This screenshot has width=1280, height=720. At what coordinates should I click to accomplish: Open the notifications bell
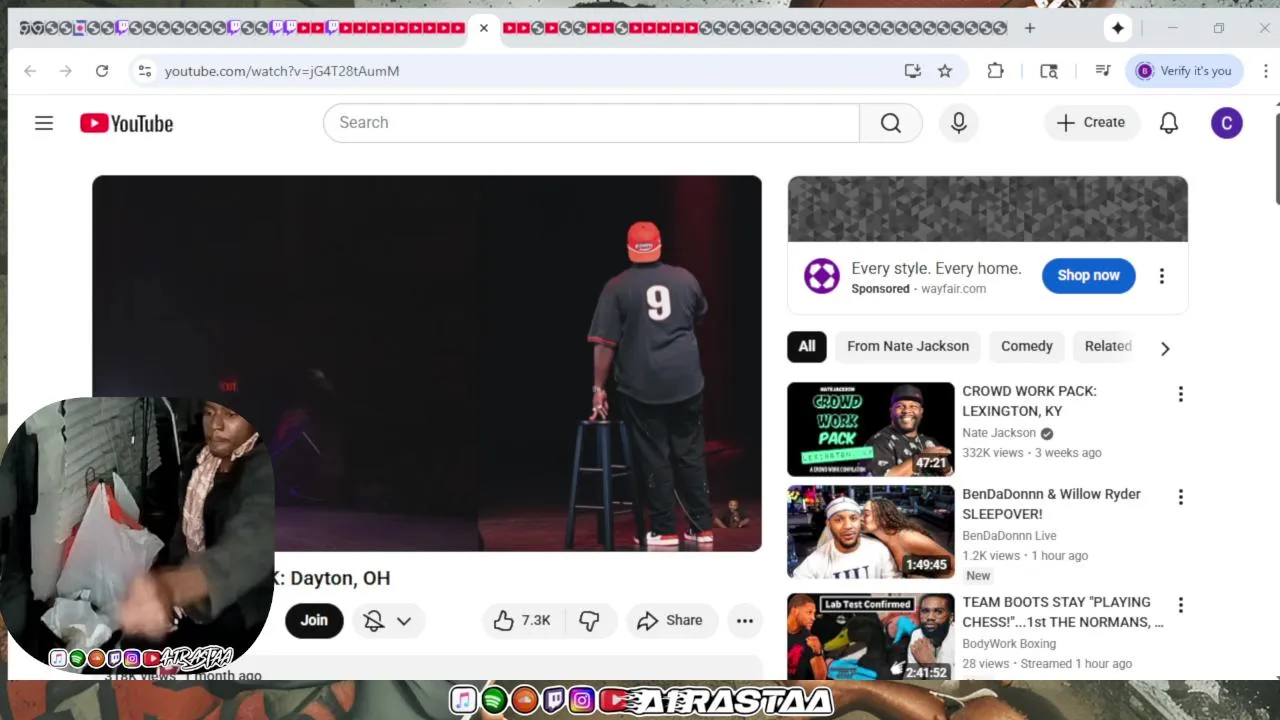click(x=1168, y=123)
